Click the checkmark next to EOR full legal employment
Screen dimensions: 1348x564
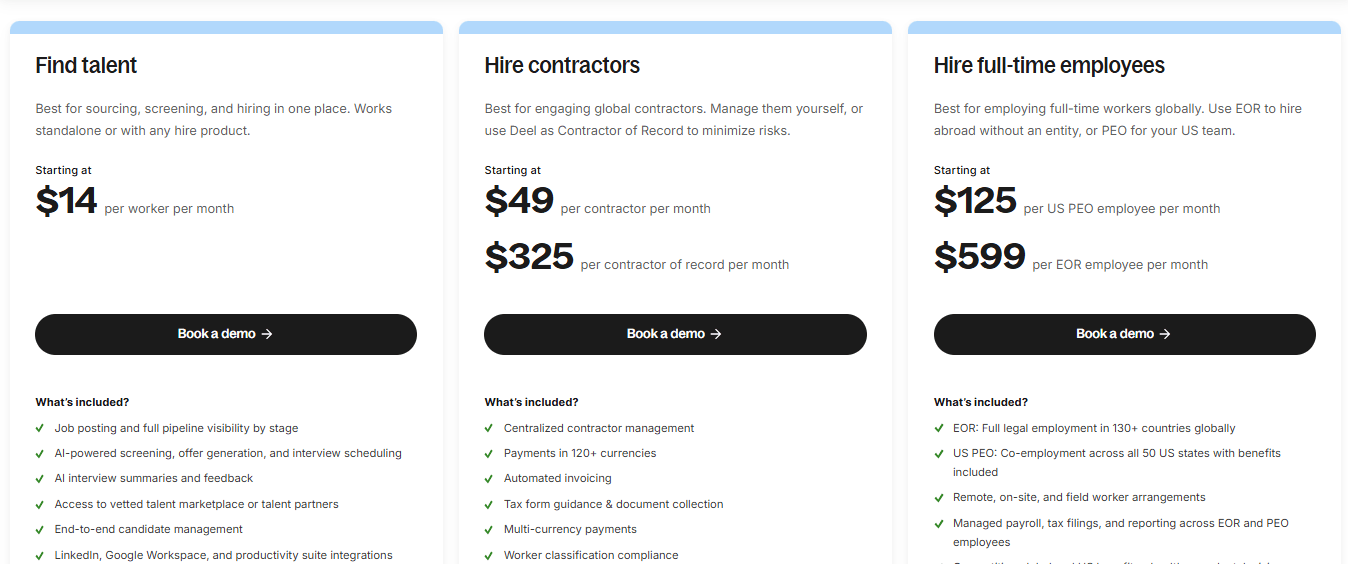(x=939, y=428)
